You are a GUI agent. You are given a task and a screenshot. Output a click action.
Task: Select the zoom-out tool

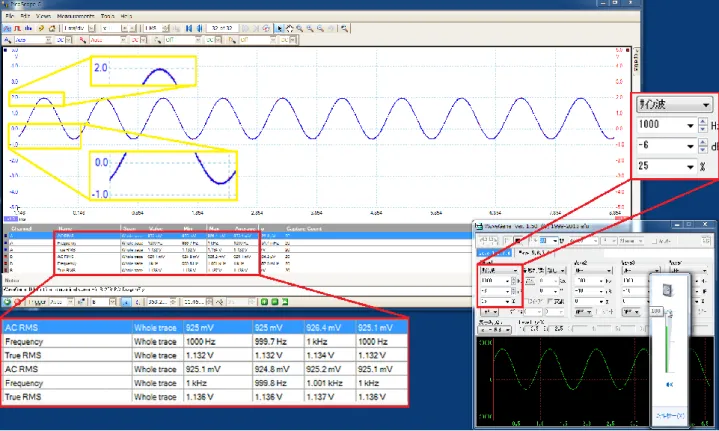click(320, 28)
